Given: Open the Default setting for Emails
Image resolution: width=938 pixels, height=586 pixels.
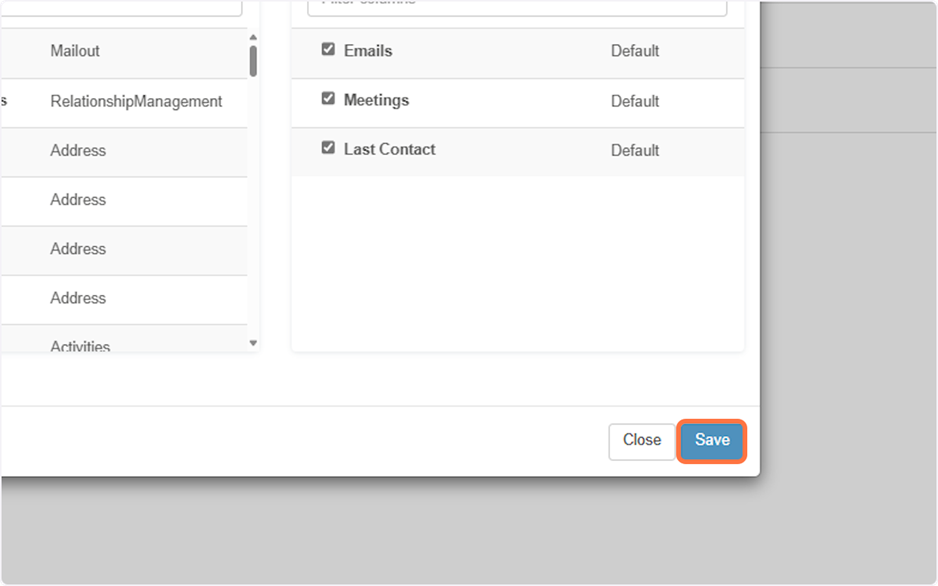Looking at the screenshot, I should (x=635, y=51).
